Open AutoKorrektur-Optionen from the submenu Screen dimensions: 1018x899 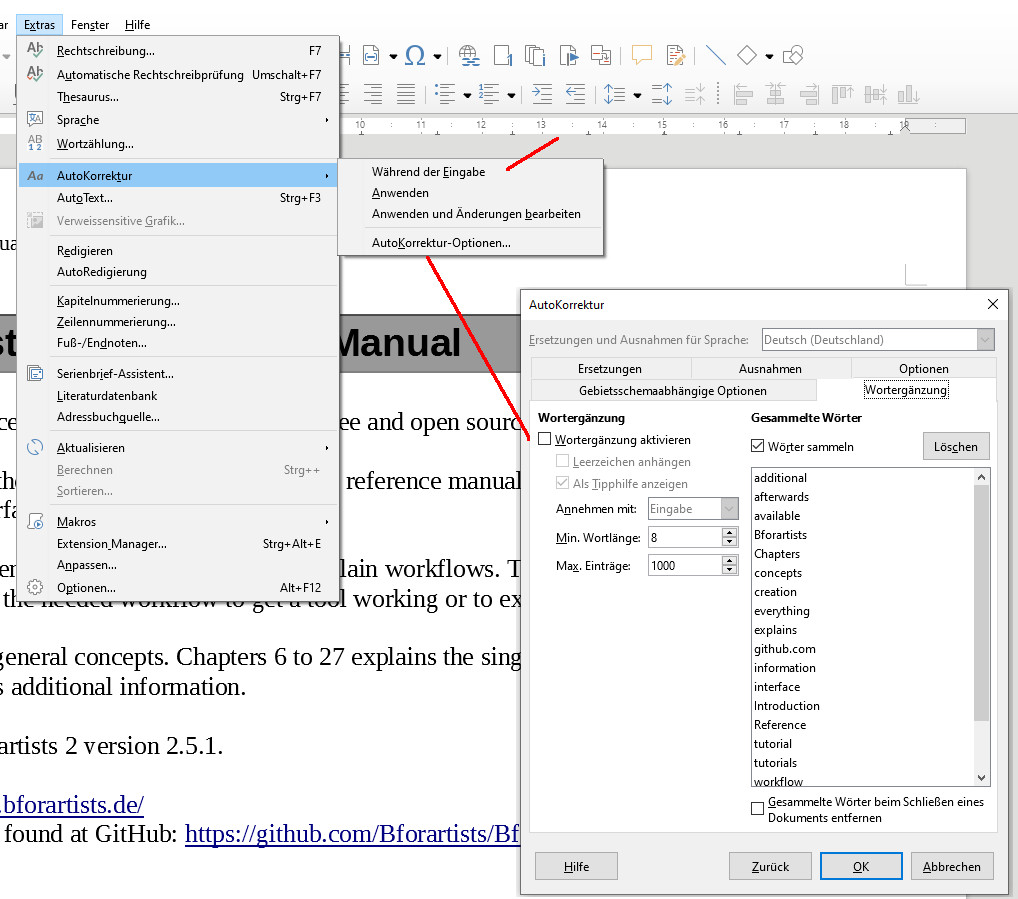point(441,242)
